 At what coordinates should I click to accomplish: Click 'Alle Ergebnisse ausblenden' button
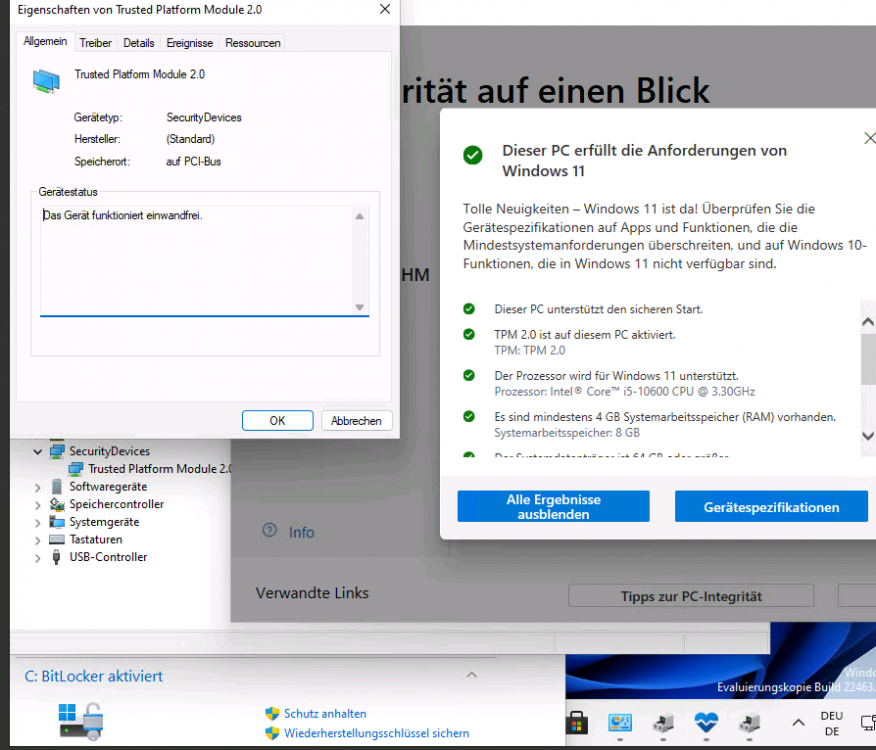click(x=553, y=506)
